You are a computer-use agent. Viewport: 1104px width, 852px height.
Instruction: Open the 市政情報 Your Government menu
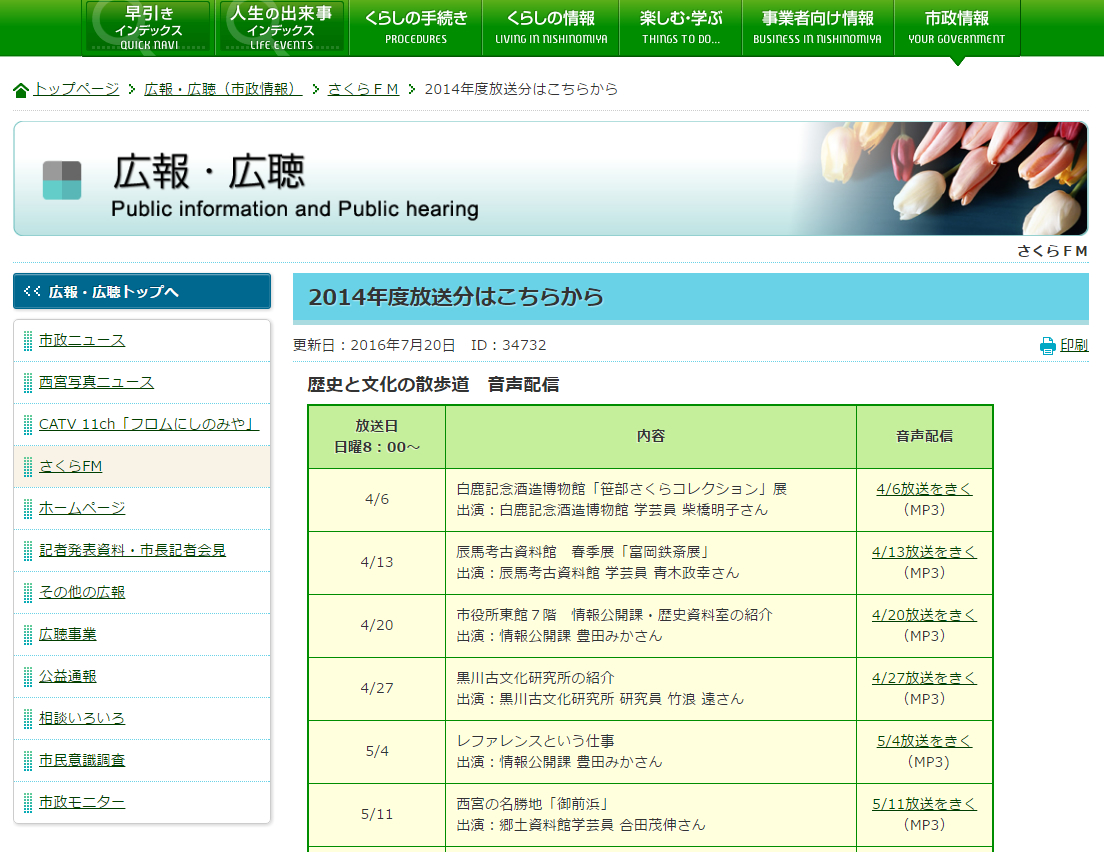[959, 26]
